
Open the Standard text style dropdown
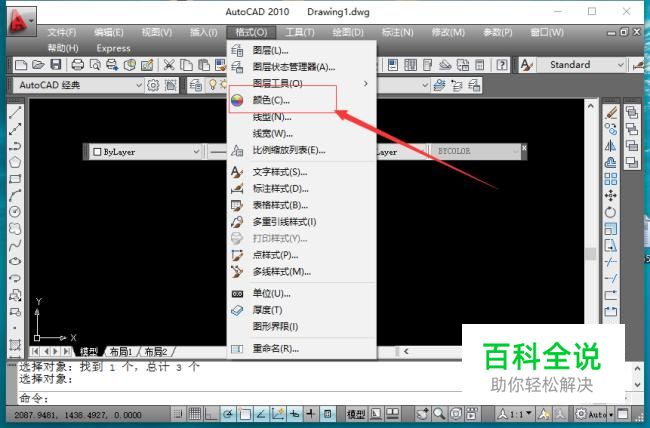pos(621,65)
